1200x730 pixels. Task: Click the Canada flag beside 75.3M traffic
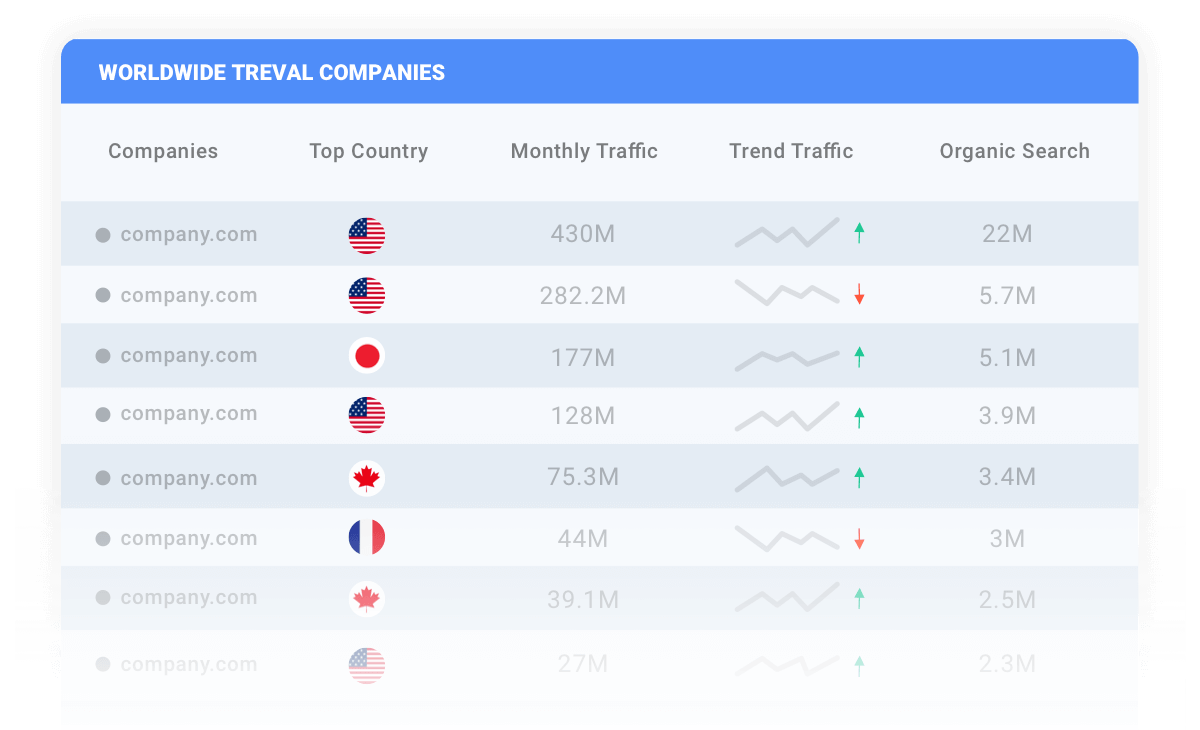pyautogui.click(x=366, y=477)
